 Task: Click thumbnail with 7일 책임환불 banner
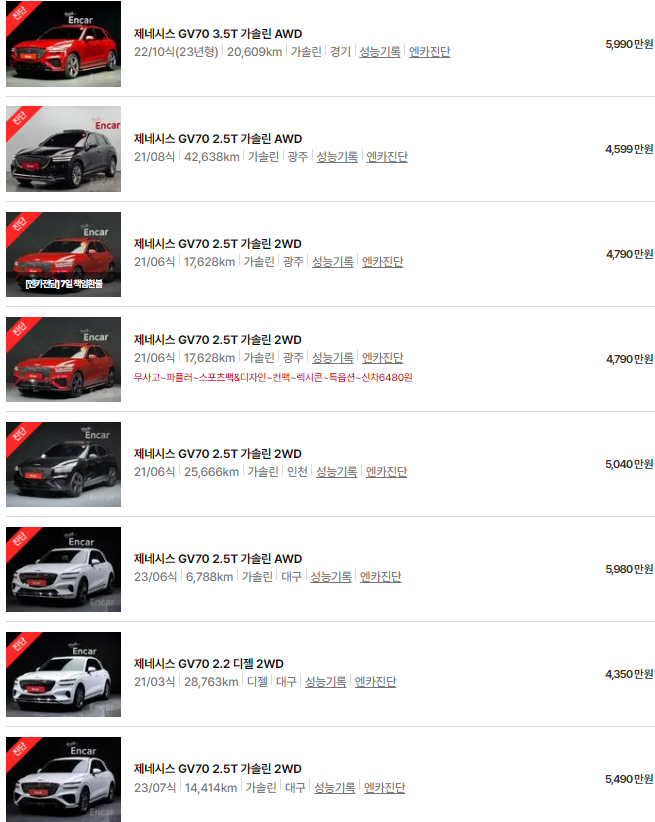click(x=63, y=254)
